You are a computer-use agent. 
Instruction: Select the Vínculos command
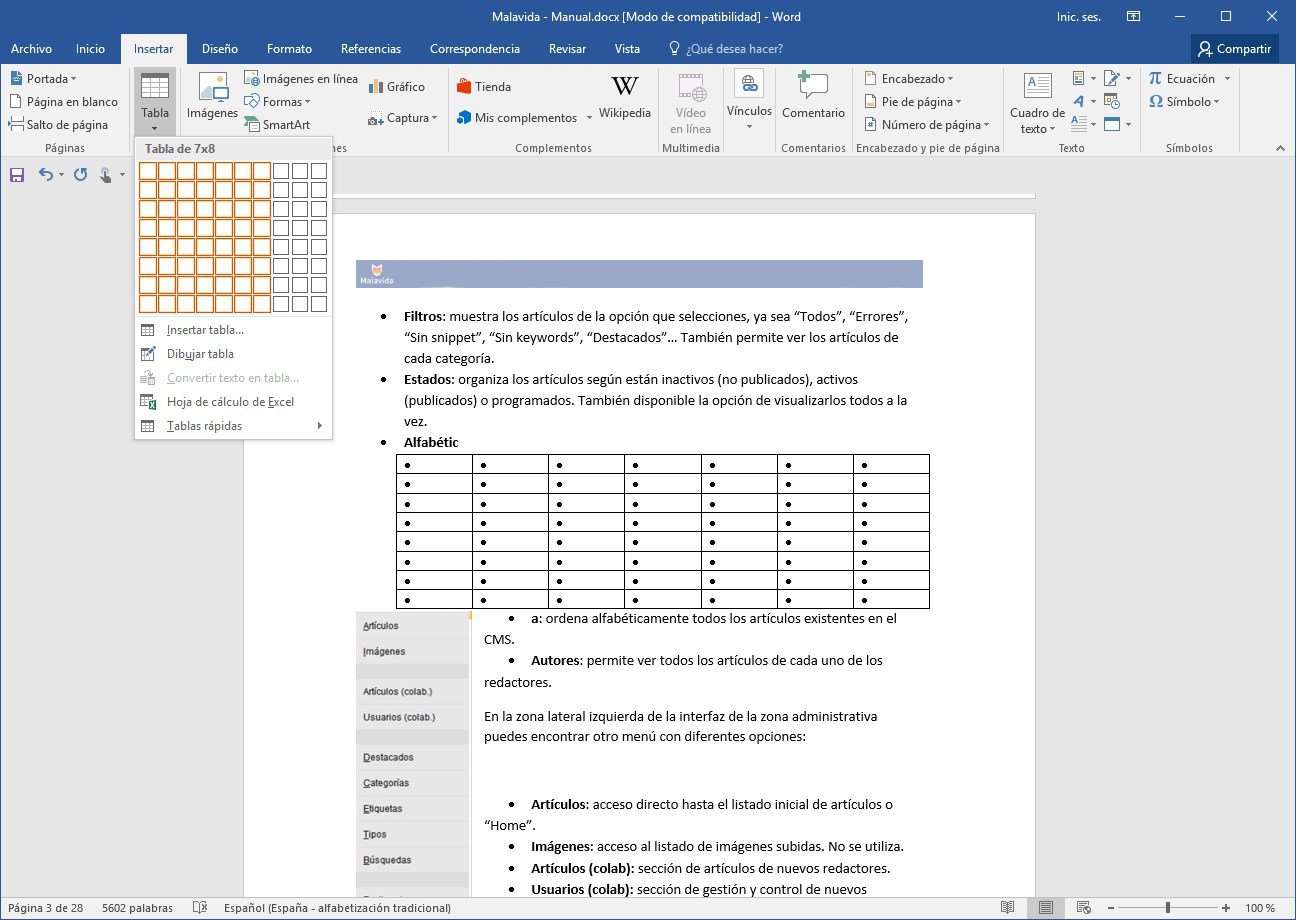coord(748,100)
